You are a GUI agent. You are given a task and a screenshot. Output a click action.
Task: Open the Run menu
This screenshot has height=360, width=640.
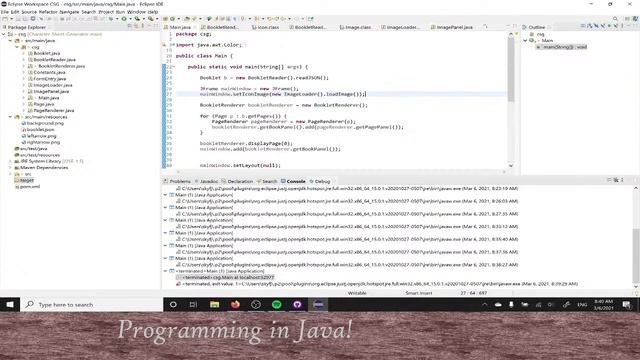[120, 12]
